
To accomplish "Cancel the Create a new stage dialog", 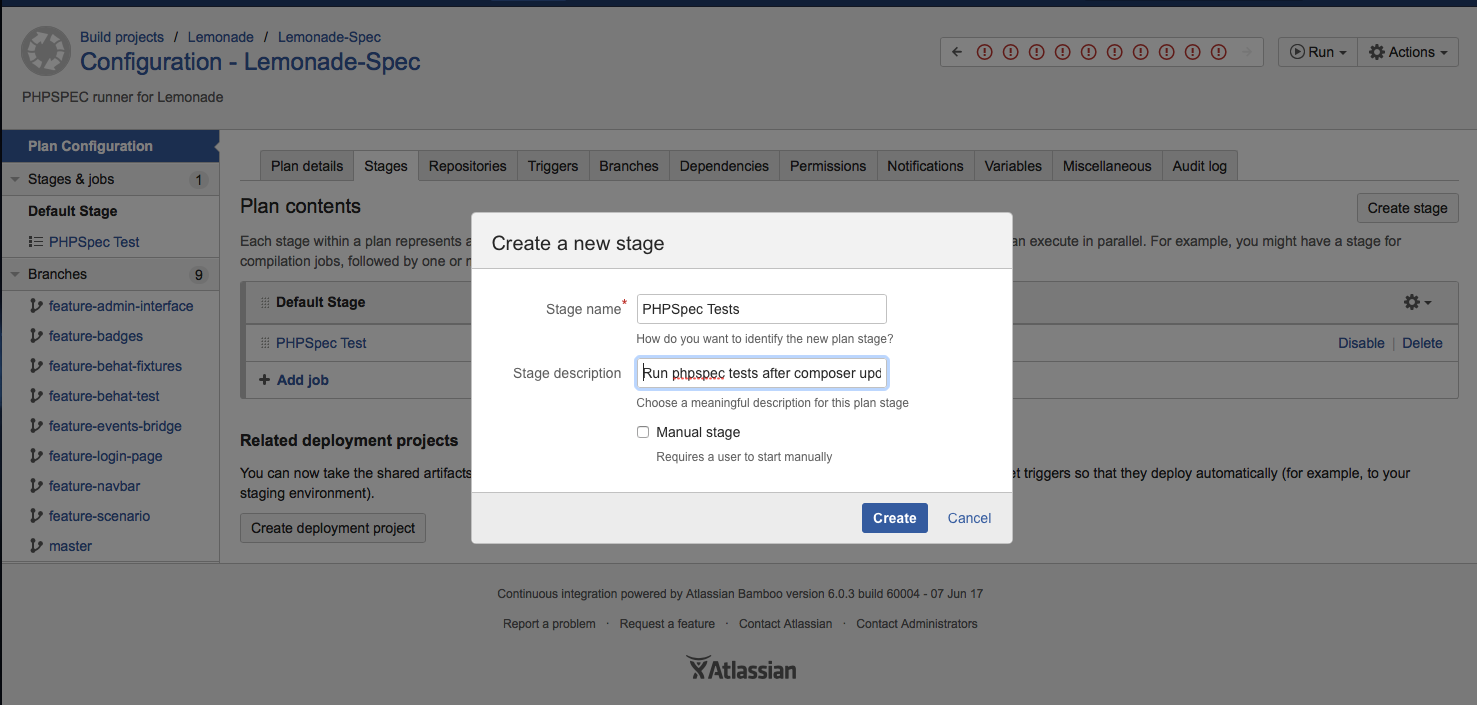I will click(x=969, y=518).
